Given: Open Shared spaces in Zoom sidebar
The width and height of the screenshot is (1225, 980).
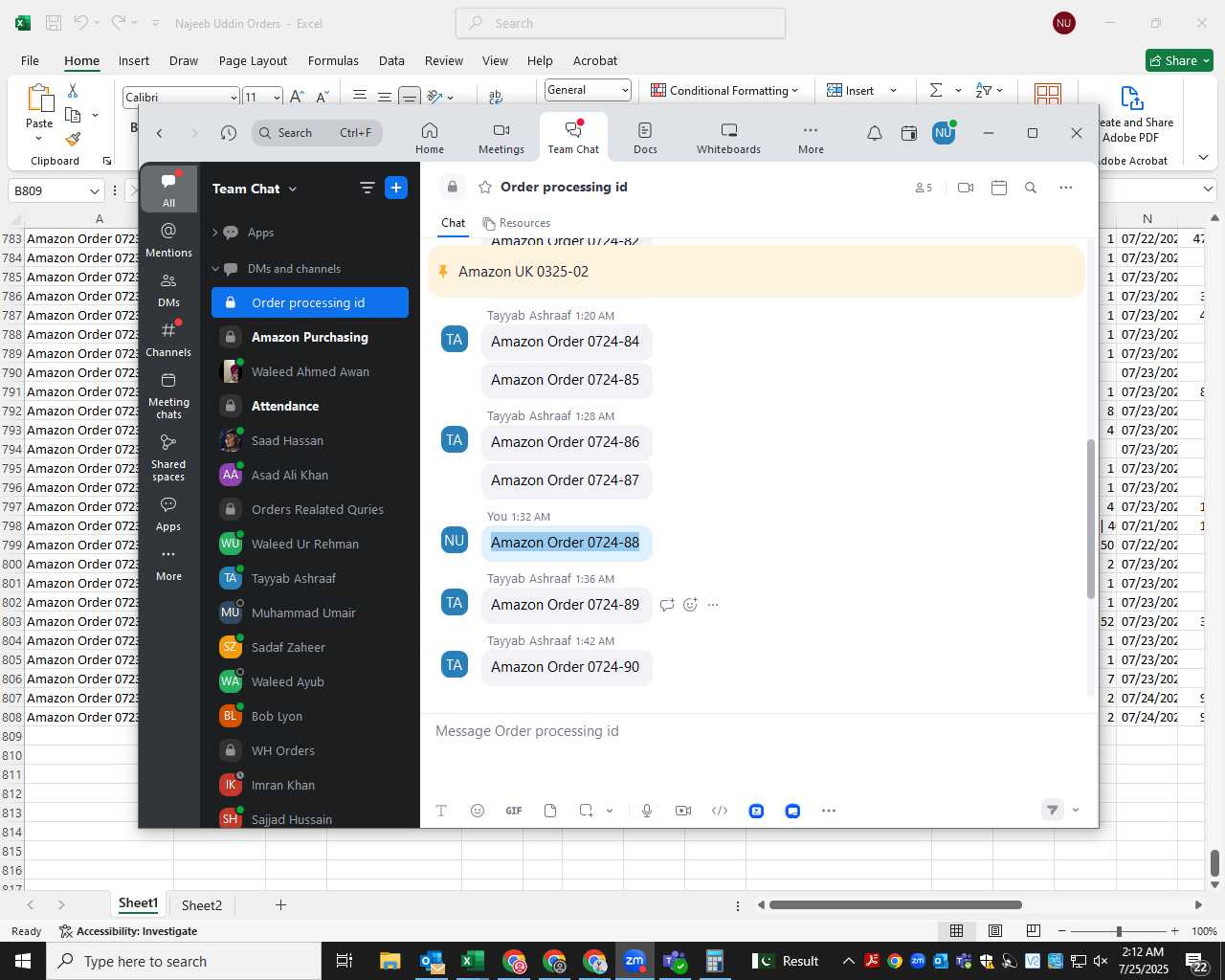Looking at the screenshot, I should pos(168,457).
